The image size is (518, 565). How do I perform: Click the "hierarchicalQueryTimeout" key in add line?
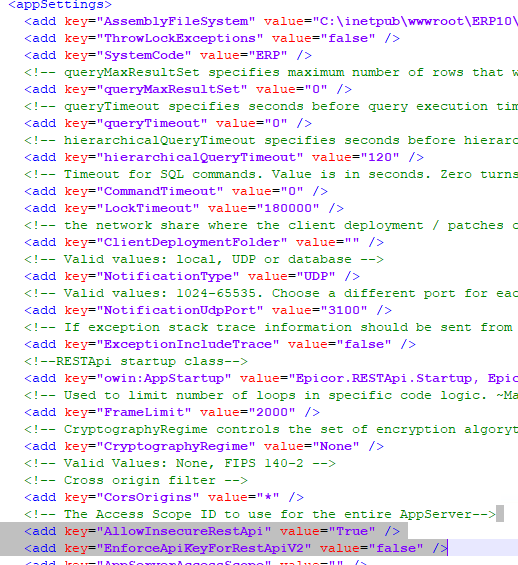(200, 157)
